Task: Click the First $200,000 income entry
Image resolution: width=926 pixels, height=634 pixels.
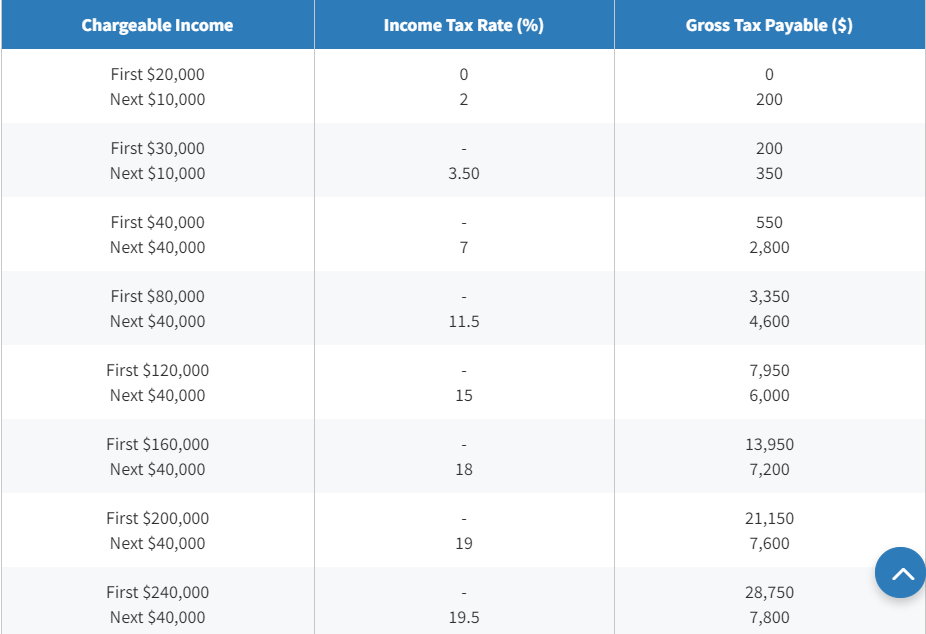Action: click(x=157, y=518)
